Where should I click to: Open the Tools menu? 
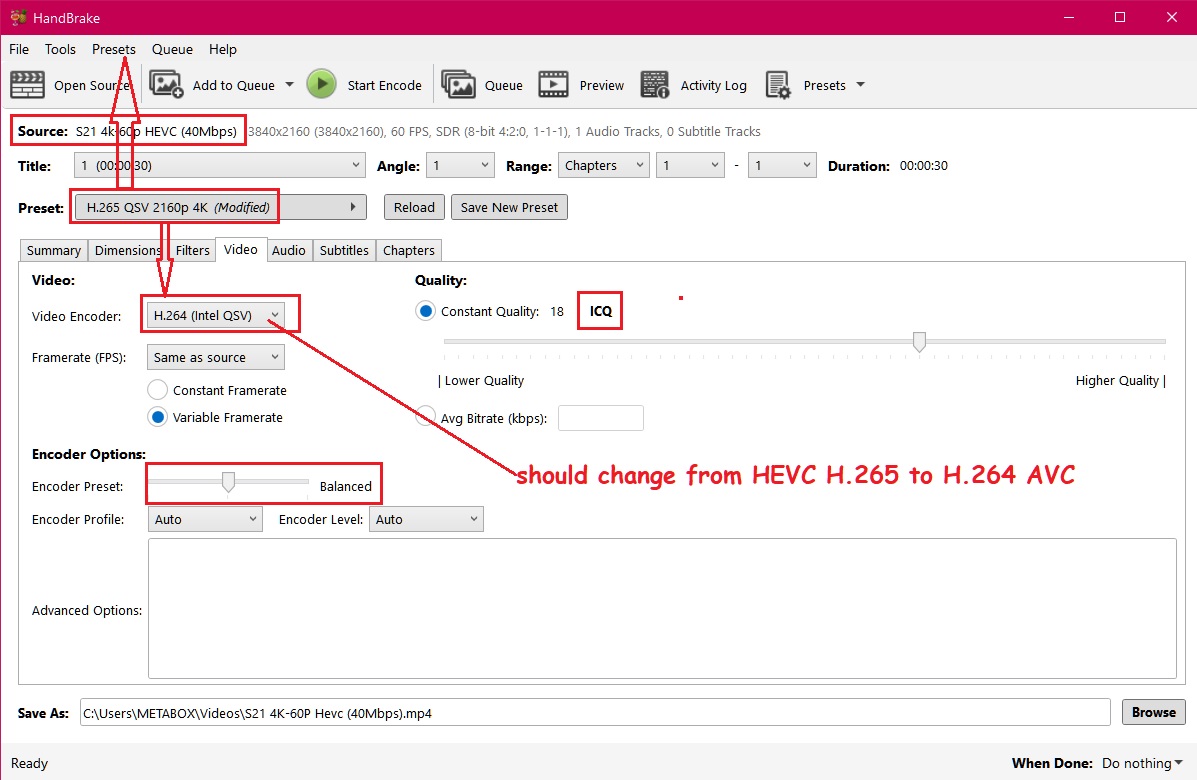tap(60, 50)
